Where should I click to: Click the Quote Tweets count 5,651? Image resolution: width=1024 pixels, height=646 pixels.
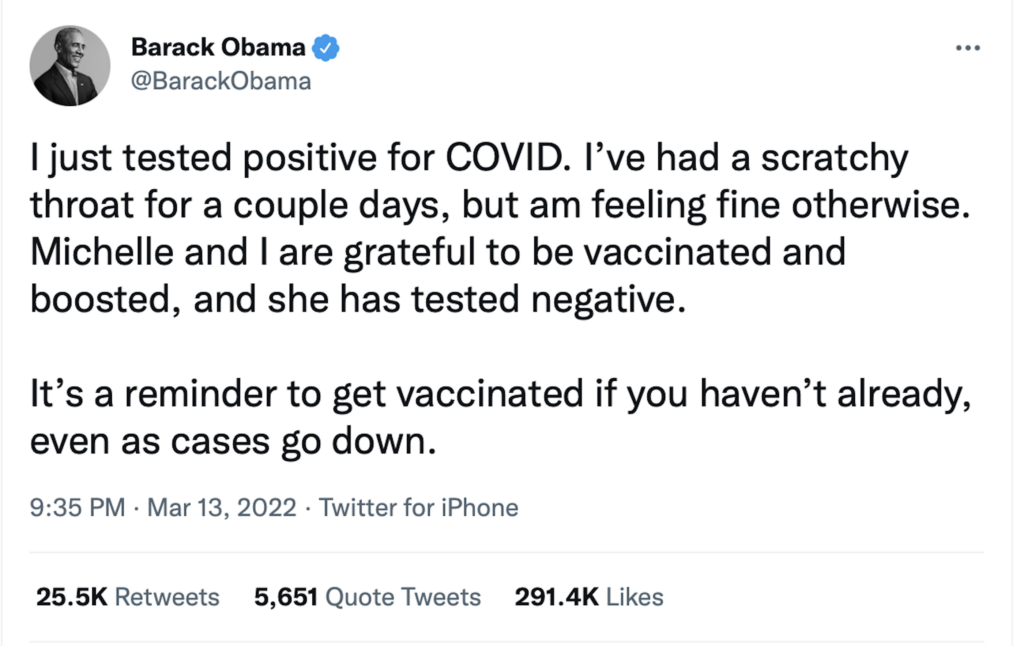287,597
